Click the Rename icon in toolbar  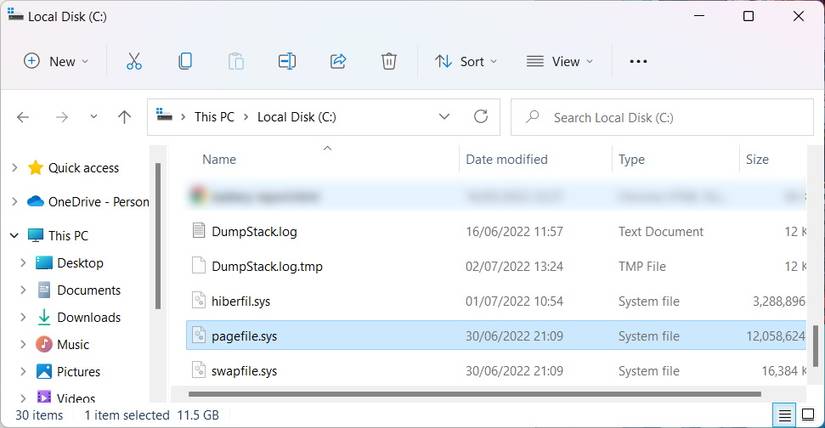pos(287,61)
